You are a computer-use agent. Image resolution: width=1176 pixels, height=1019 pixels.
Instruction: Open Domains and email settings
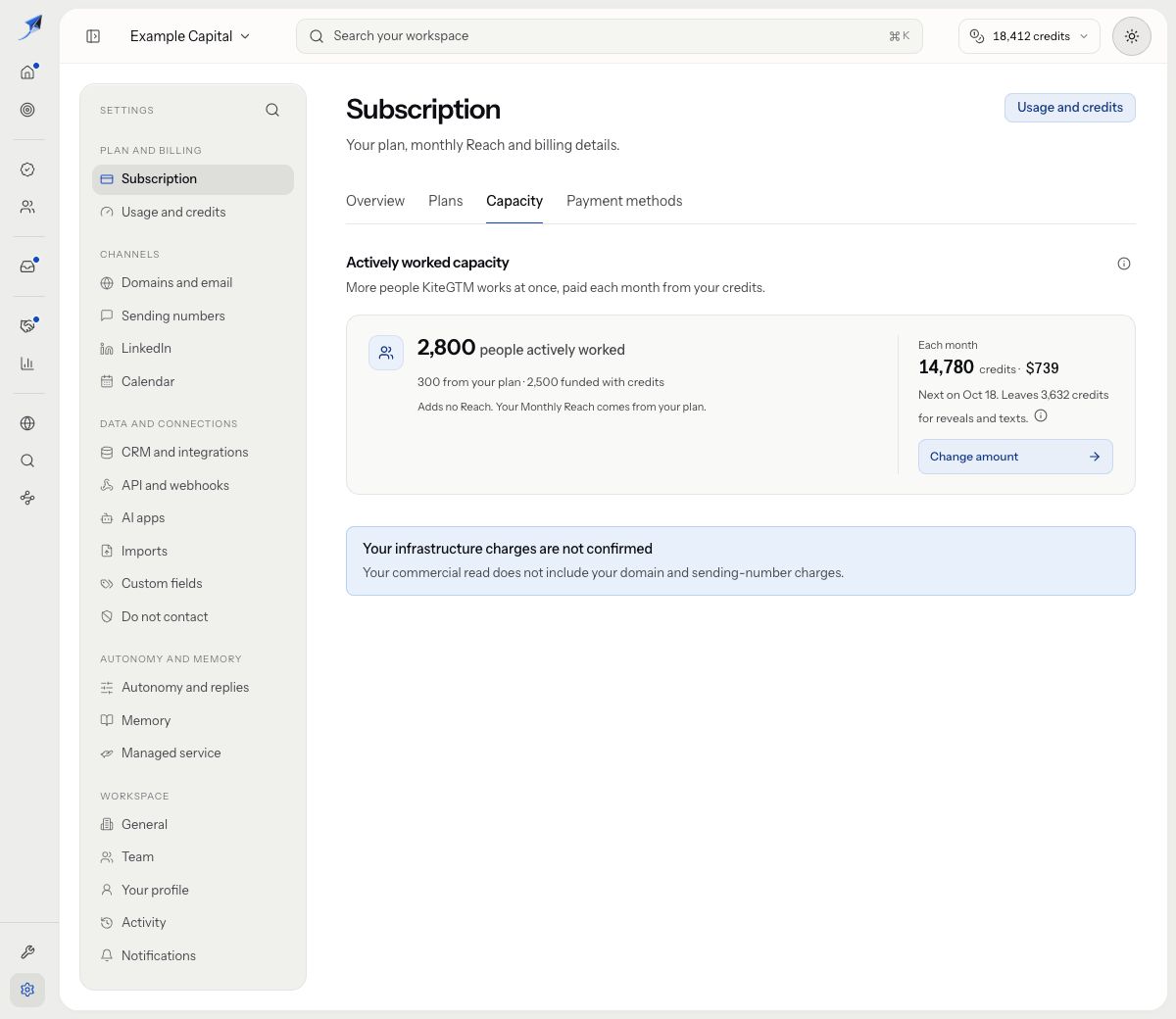[x=193, y=283]
